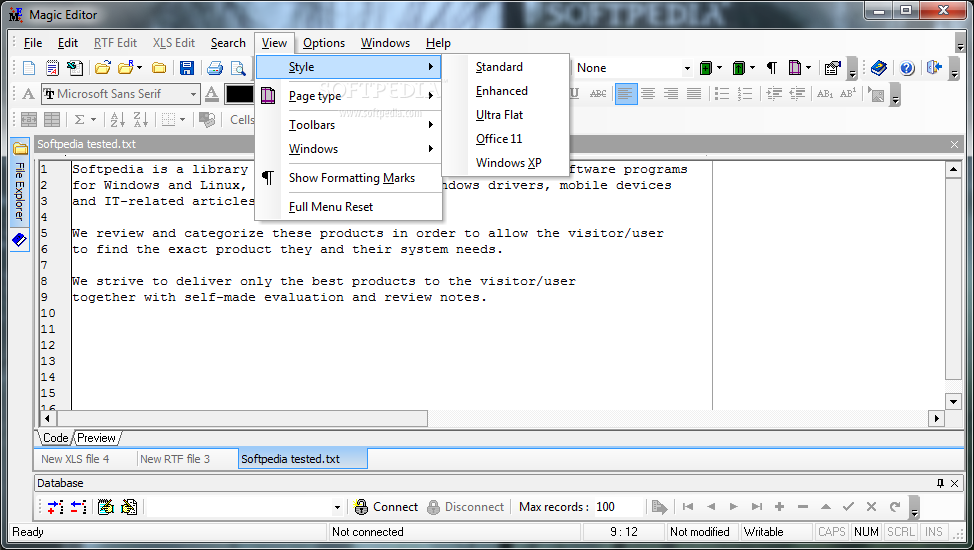
Task: Click the sort descending Z-A icon
Action: coord(141,119)
